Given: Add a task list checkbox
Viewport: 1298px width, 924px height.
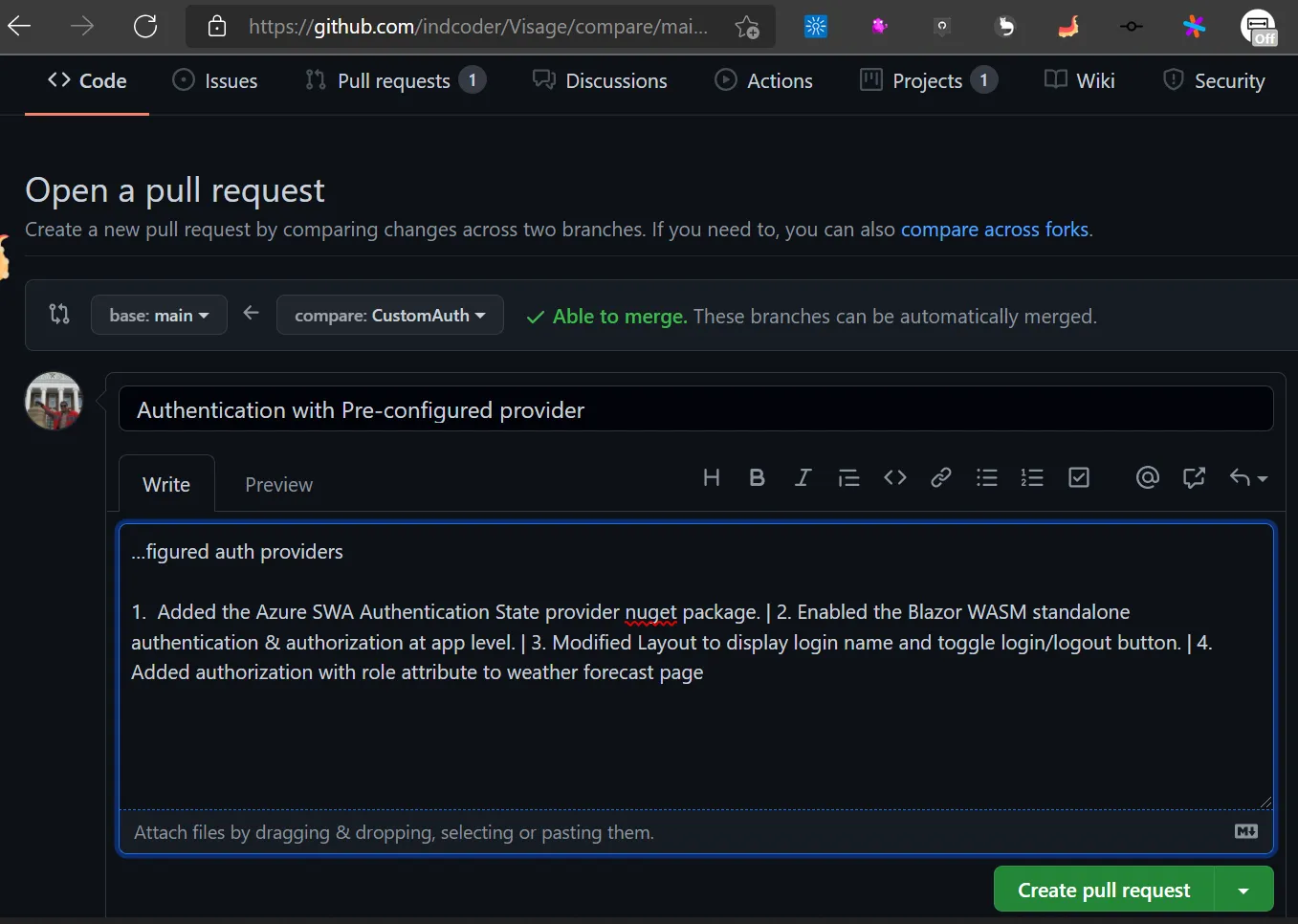Looking at the screenshot, I should (x=1078, y=477).
